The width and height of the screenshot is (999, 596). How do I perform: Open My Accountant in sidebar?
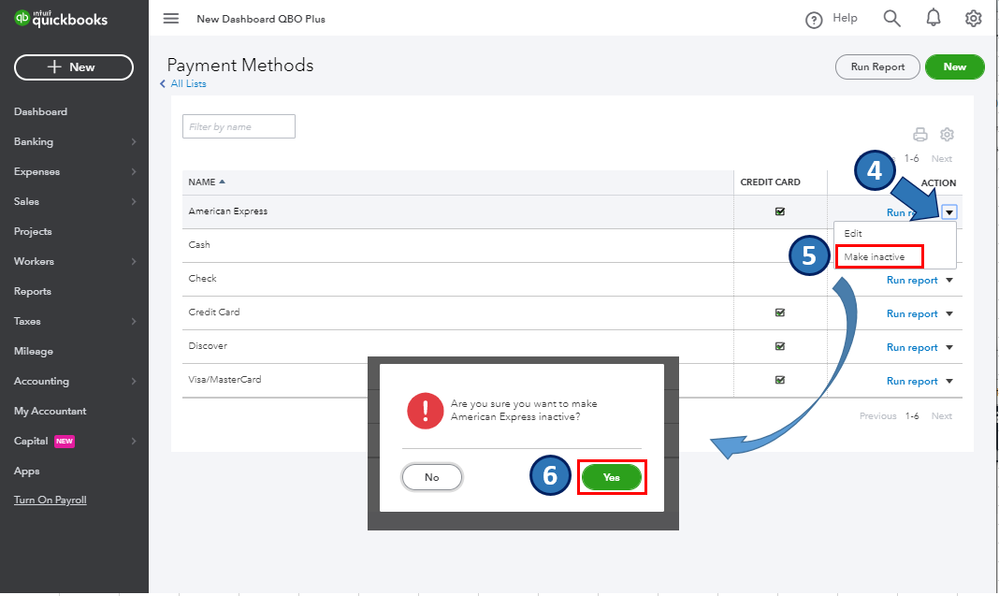[x=50, y=411]
